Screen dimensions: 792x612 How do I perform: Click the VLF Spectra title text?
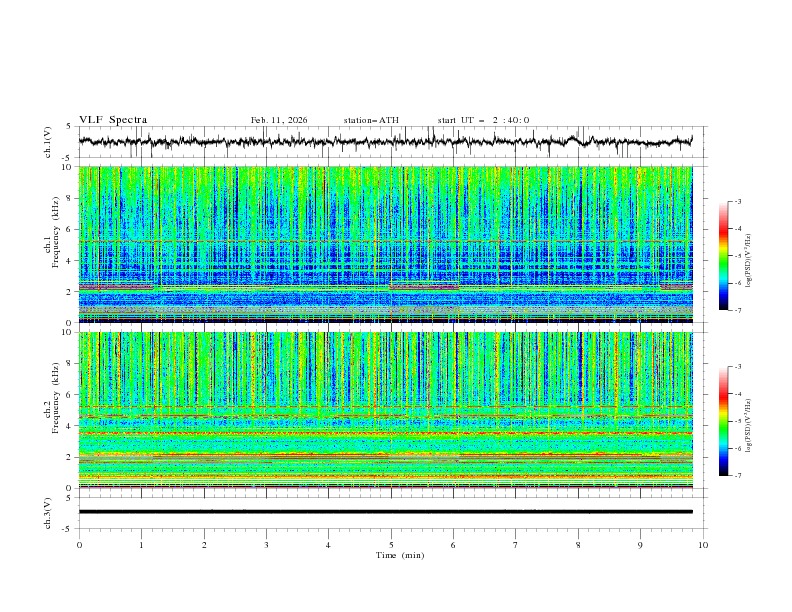click(x=113, y=120)
